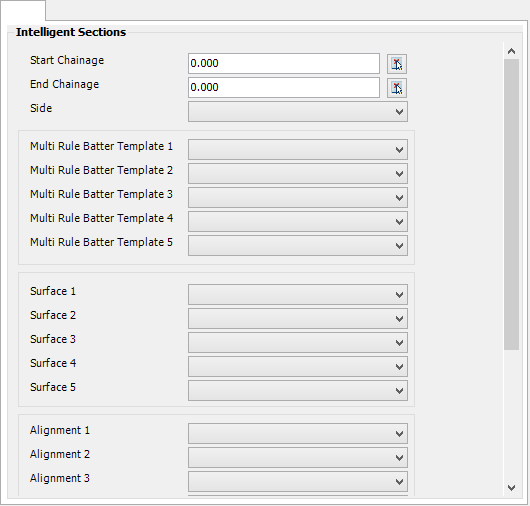Open the Alignment 3 dropdown
The height and width of the screenshot is (506, 530).
(x=298, y=481)
